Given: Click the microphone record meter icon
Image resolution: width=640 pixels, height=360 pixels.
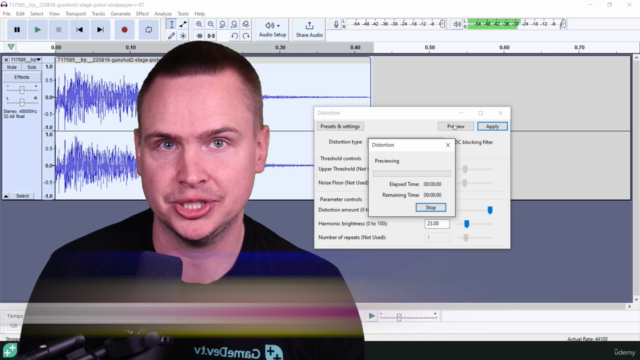Looking at the screenshot, I should pos(336,24).
